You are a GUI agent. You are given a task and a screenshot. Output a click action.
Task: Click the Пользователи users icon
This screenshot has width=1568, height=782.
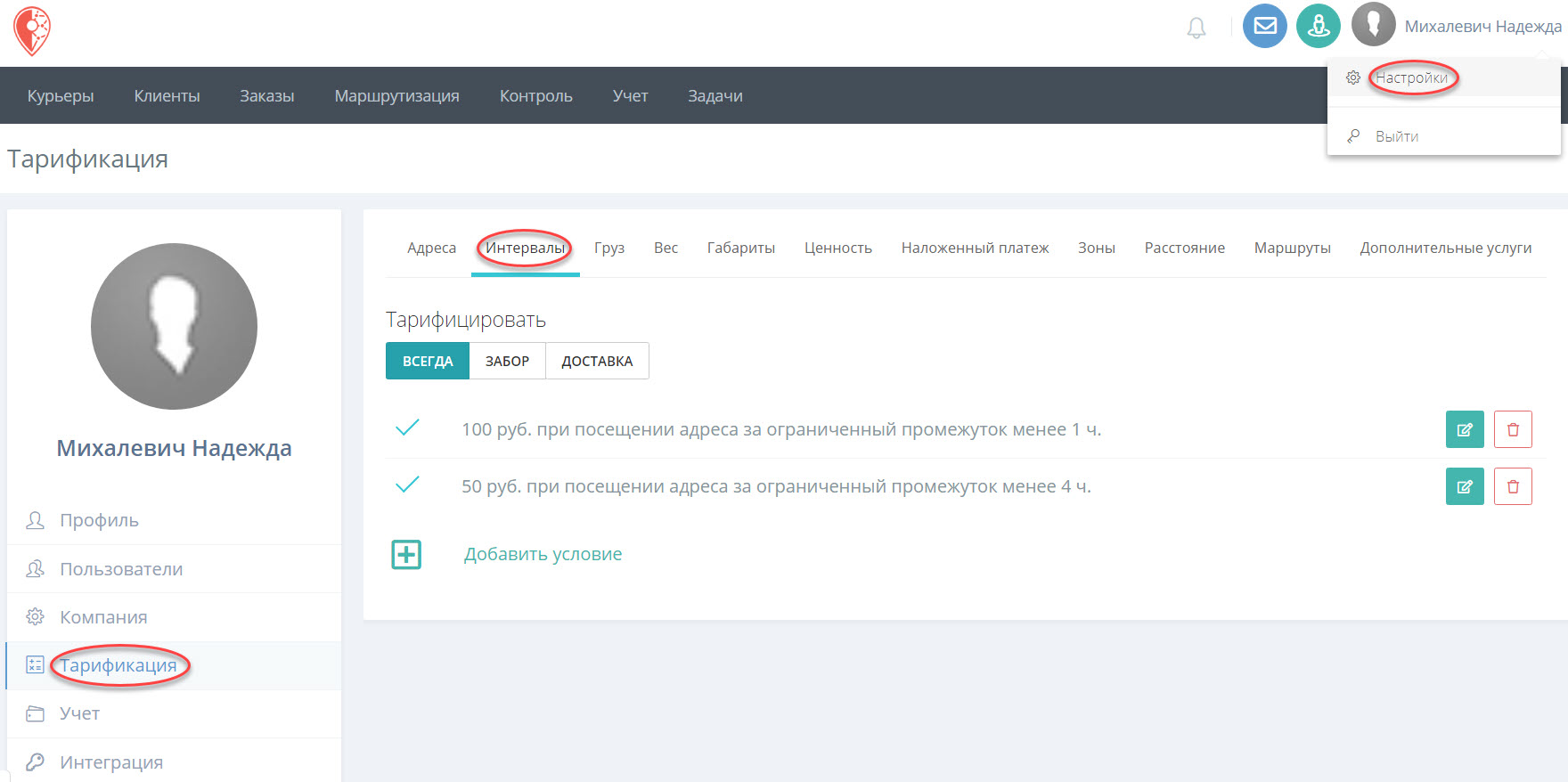(x=35, y=568)
